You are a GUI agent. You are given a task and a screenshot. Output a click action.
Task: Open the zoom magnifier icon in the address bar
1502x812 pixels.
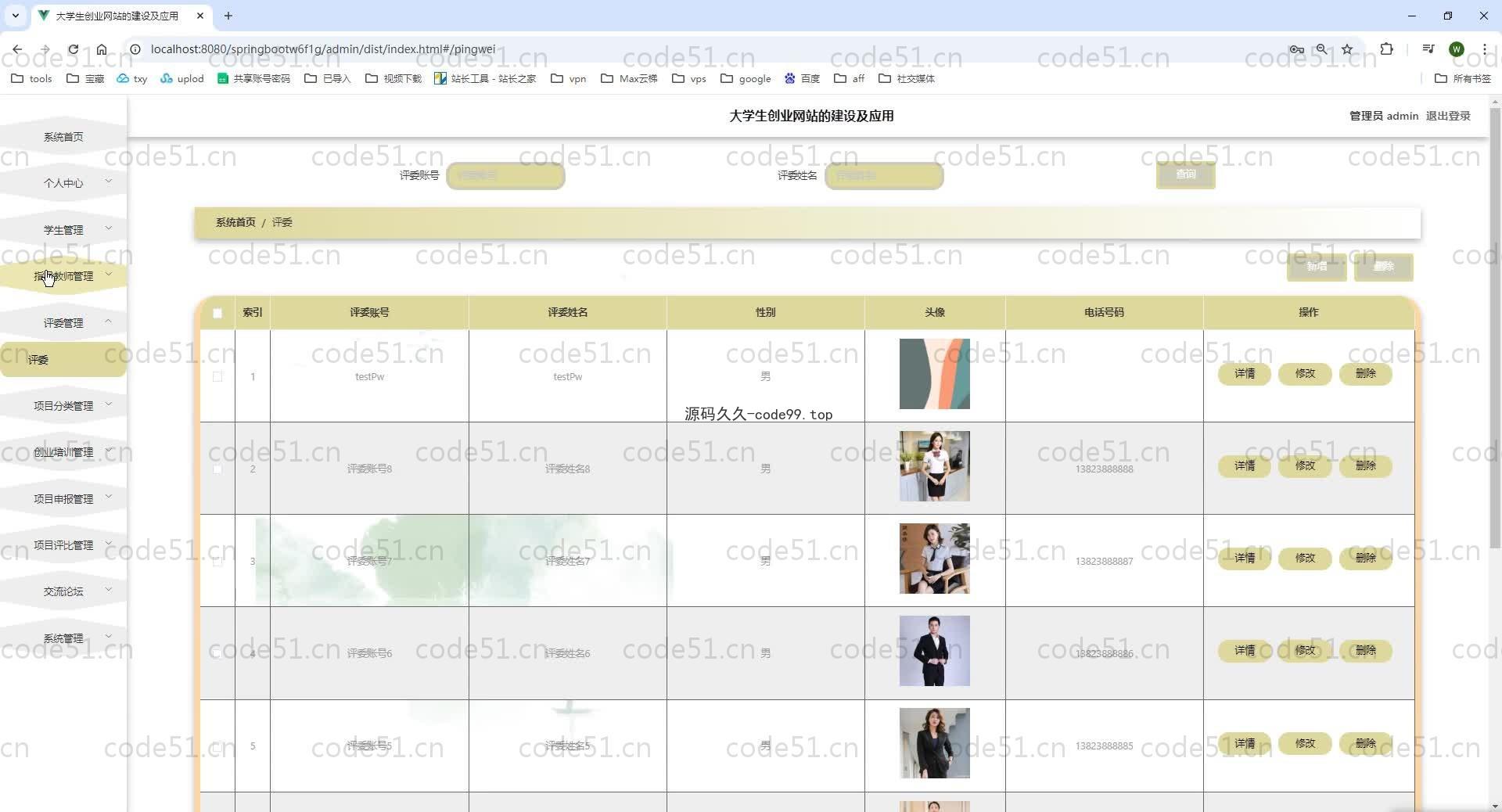[x=1322, y=49]
